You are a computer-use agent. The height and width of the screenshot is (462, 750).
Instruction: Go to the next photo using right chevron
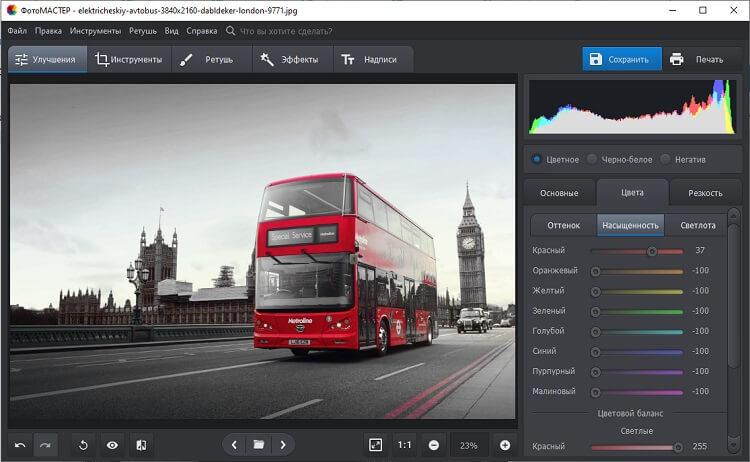point(283,445)
